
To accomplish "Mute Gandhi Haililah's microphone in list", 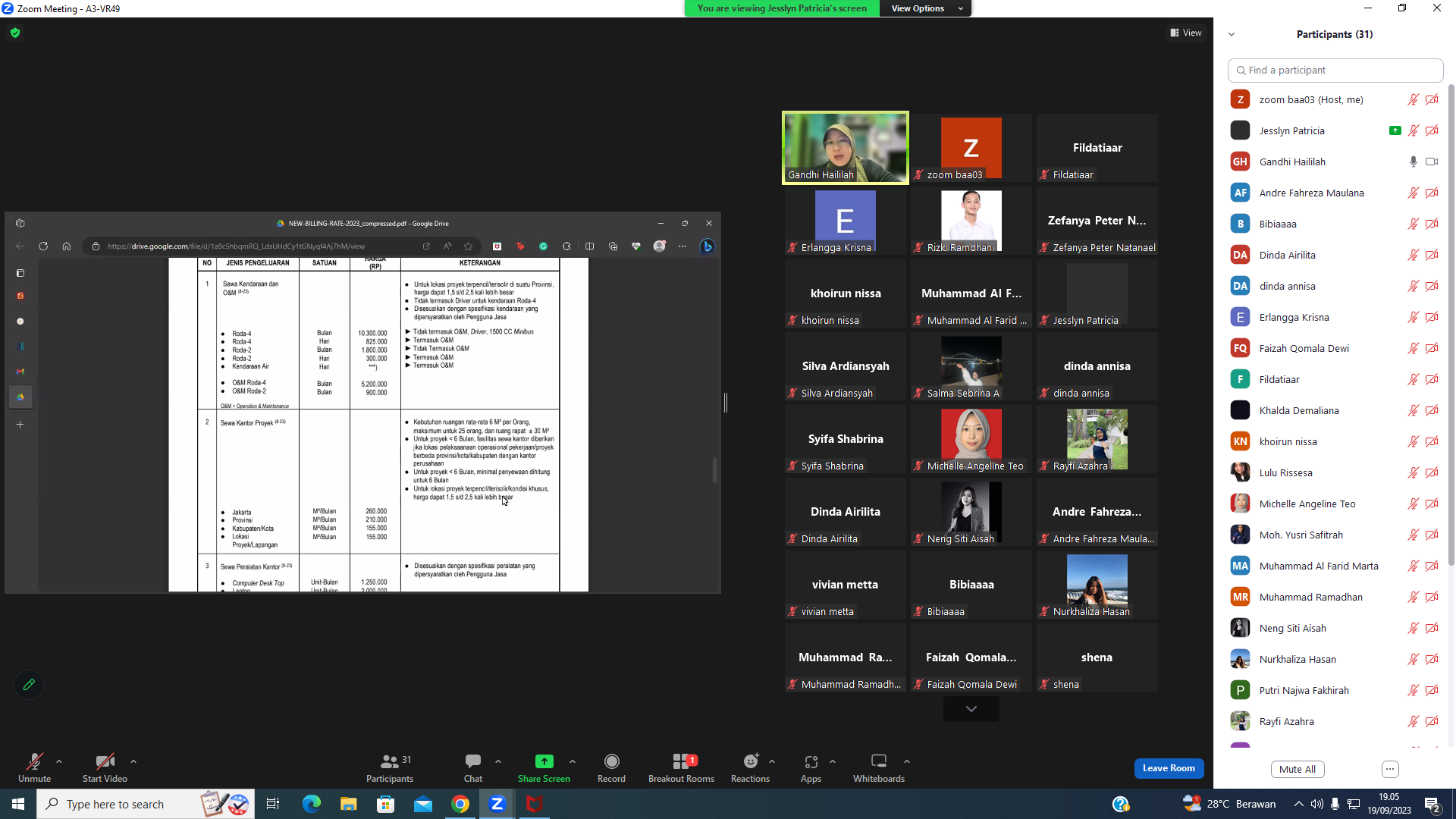I will [x=1414, y=162].
